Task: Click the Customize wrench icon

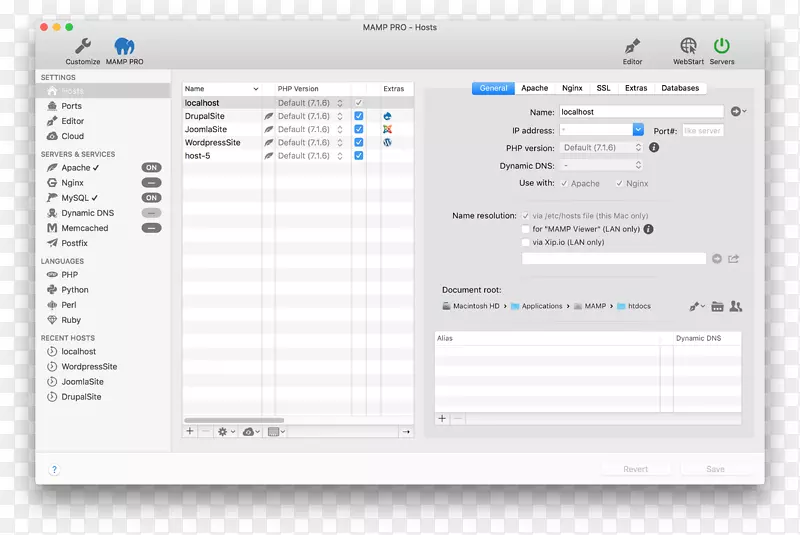Action: [83, 46]
